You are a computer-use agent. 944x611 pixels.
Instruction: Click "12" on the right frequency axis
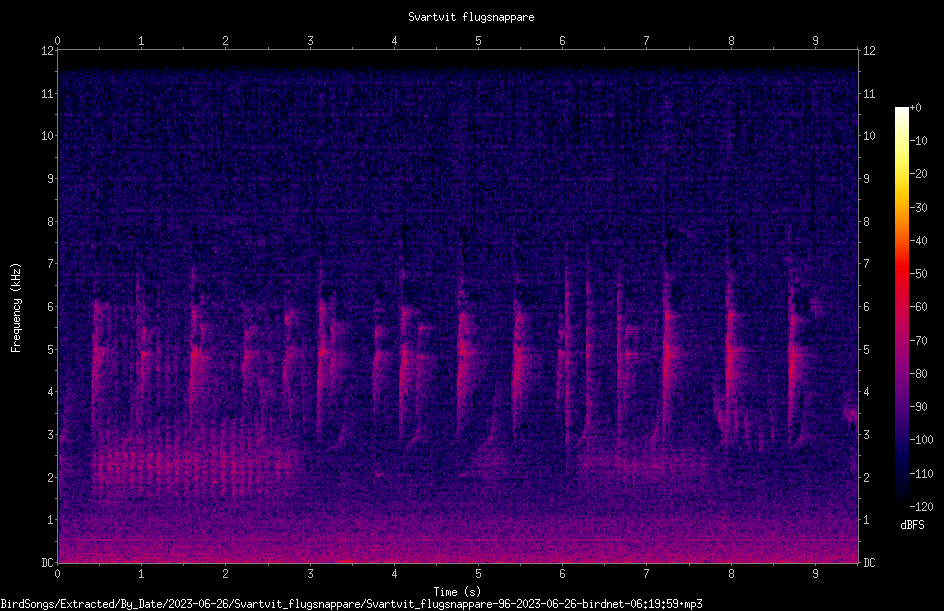point(869,51)
